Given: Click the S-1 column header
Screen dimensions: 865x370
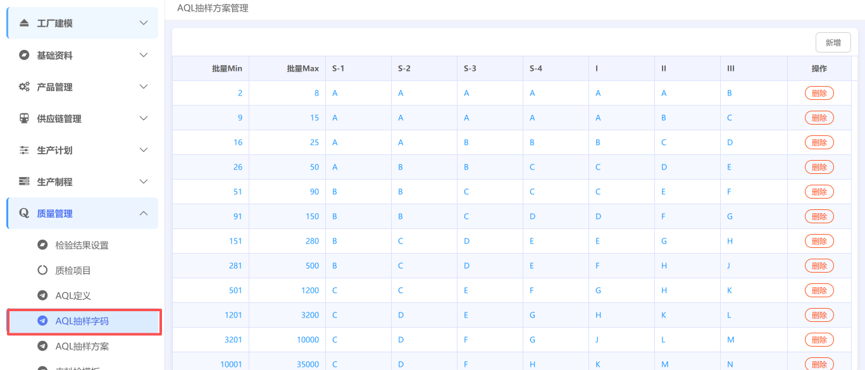Looking at the screenshot, I should (359, 69).
